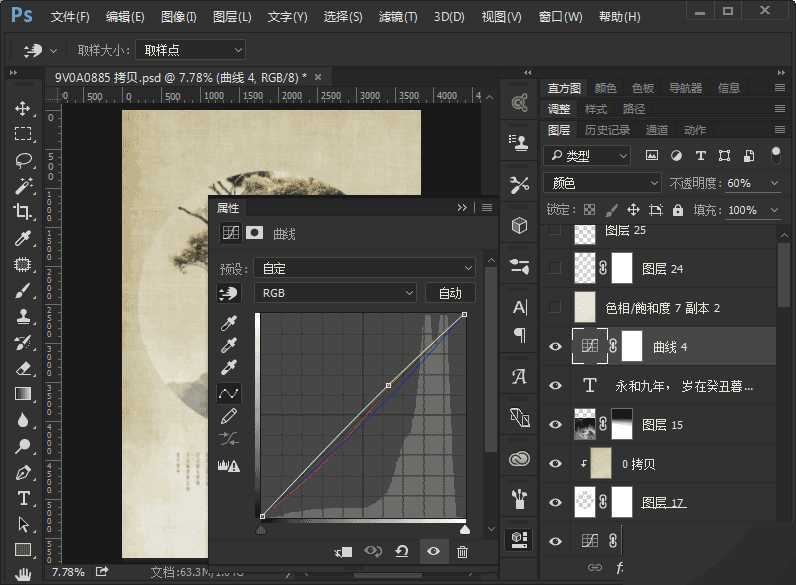Hide the 曲线 4 layer
Viewport: 796px width, 585px height.
click(556, 346)
